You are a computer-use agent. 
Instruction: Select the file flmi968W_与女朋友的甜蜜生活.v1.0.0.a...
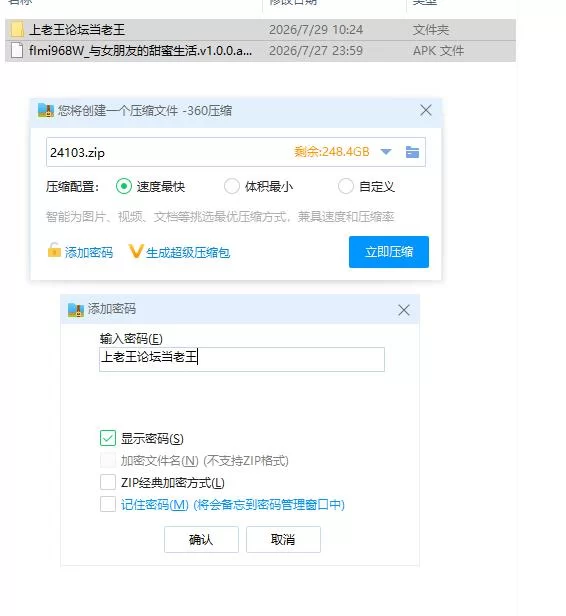[x=260, y=51]
